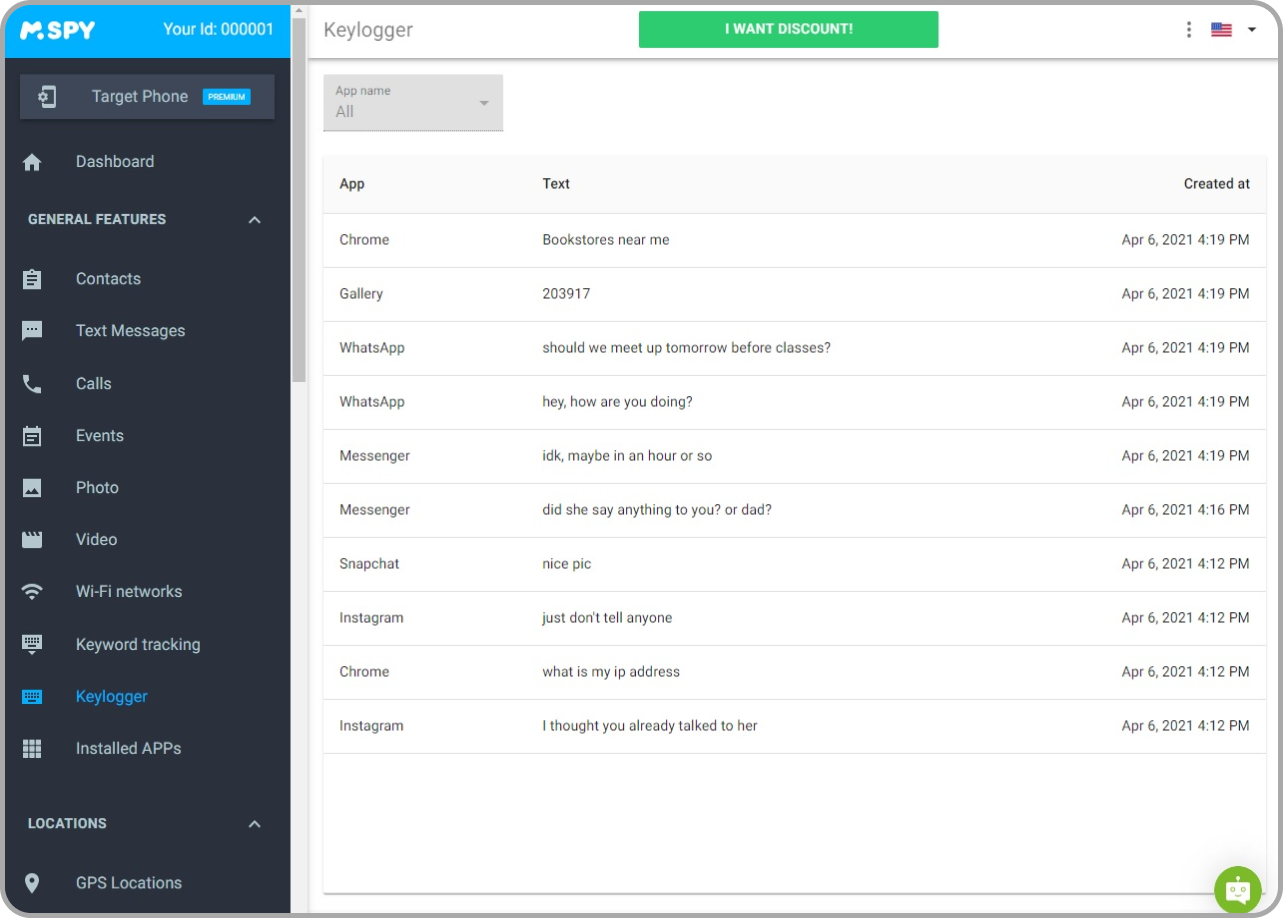The height and width of the screenshot is (918, 1283).
Task: Click the I WANT DISCOUNT! button
Action: coord(788,29)
